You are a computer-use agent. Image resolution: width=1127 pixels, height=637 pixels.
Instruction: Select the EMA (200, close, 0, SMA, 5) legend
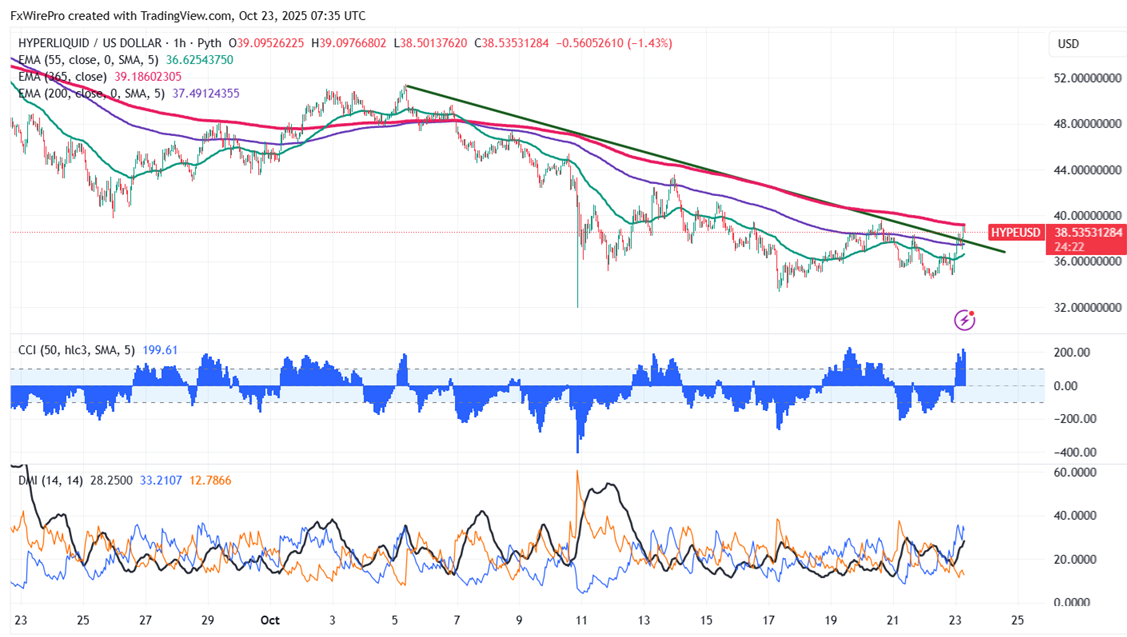tap(91, 93)
